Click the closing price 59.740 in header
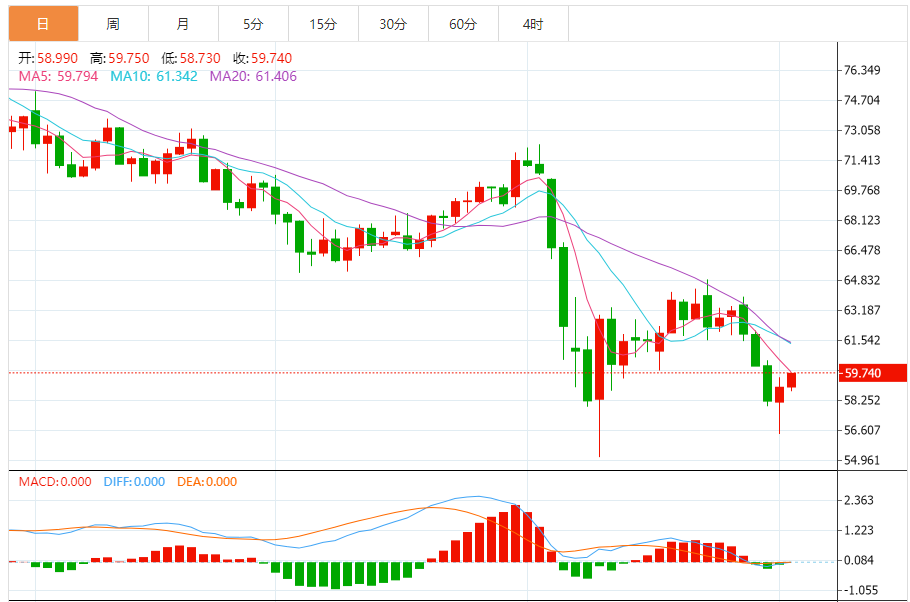 (x=272, y=58)
